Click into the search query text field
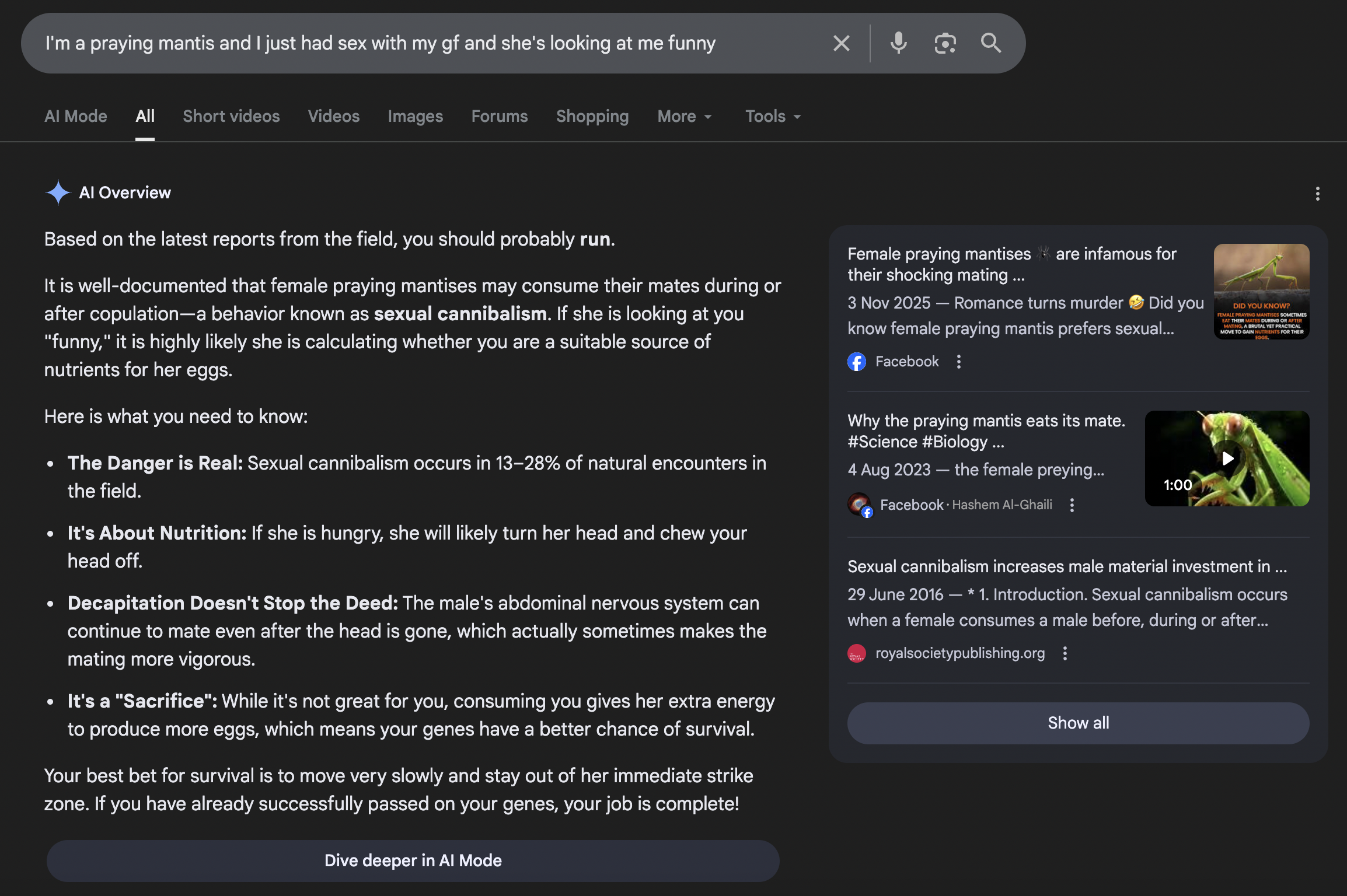The height and width of the screenshot is (896, 1347). (409, 43)
